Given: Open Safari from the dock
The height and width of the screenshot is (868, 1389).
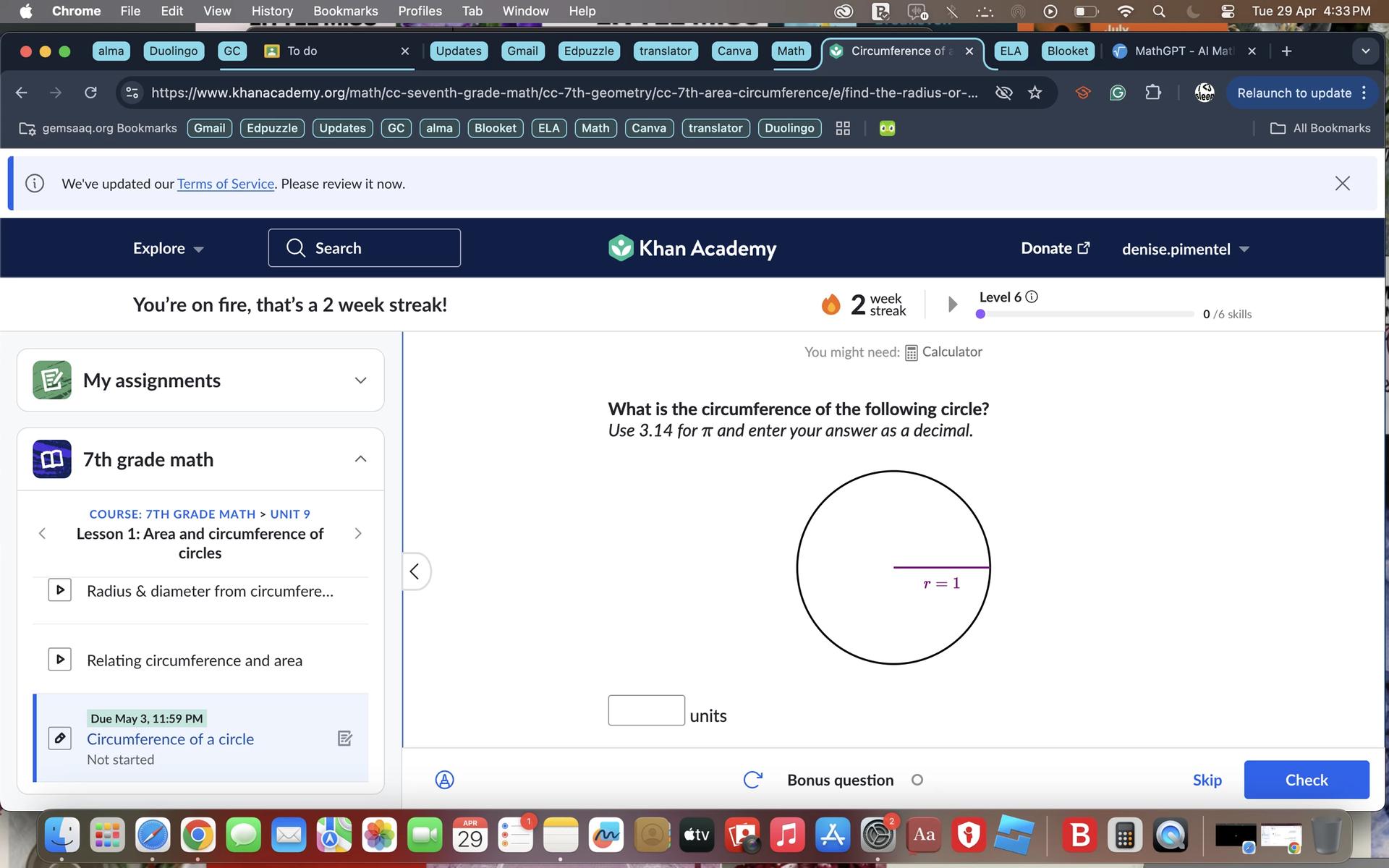Looking at the screenshot, I should tap(153, 835).
